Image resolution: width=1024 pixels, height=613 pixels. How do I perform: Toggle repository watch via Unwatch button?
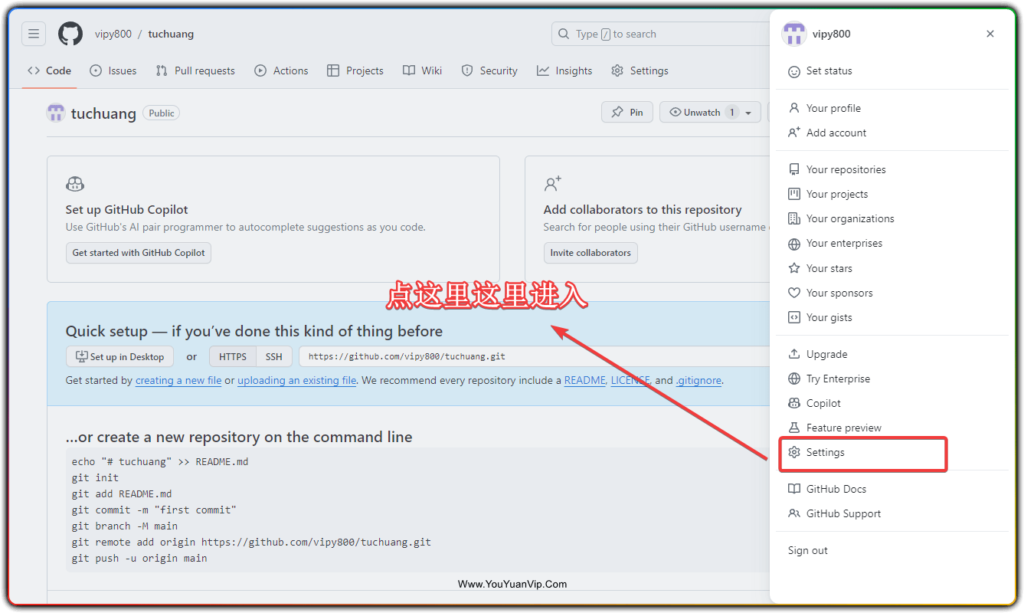point(703,112)
